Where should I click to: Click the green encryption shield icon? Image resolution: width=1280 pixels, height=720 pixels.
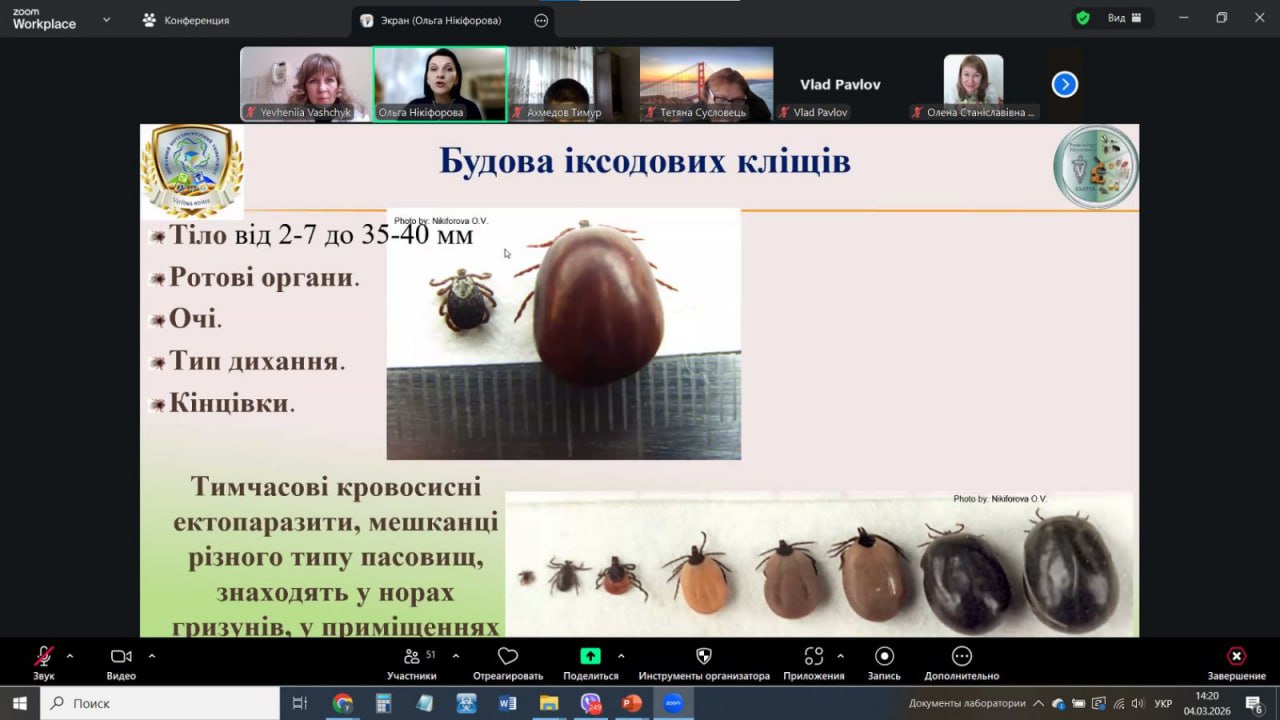[1082, 18]
